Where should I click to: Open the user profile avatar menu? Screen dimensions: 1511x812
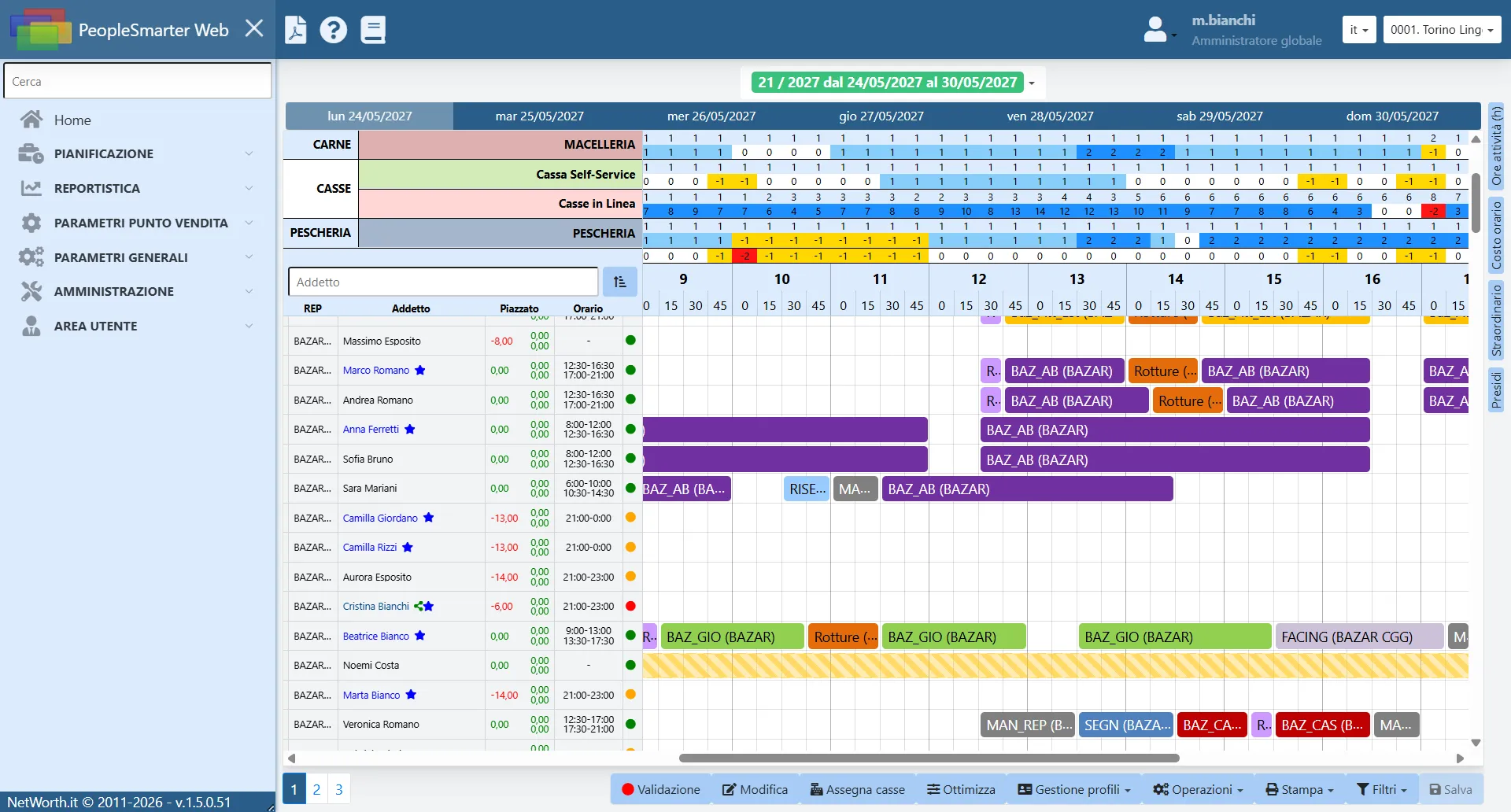1159,30
